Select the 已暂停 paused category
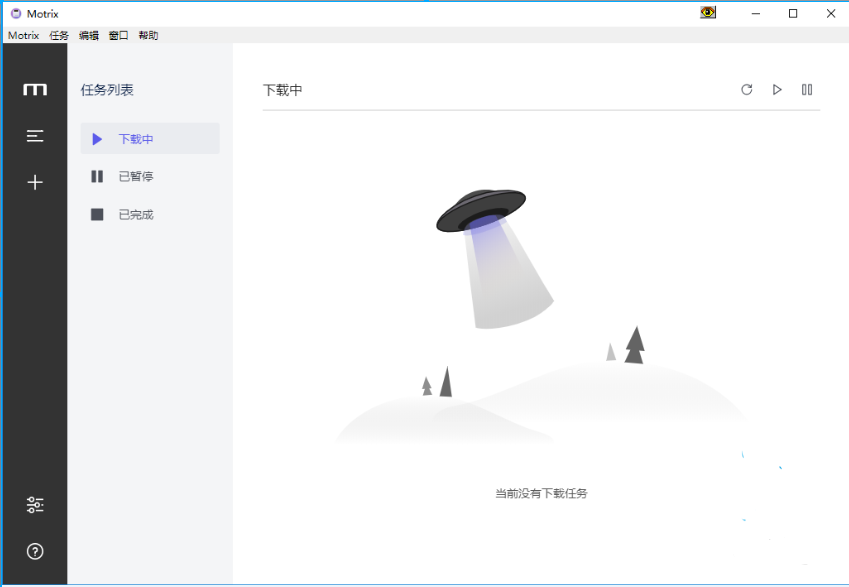Screen dimensions: 849x587 [150, 177]
